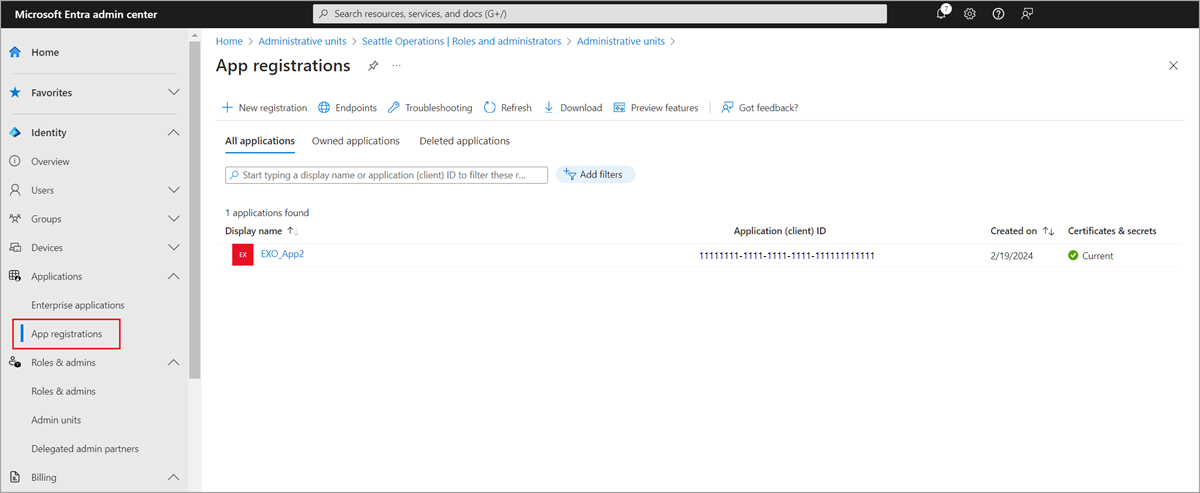The image size is (1200, 493).
Task: Pin the App registrations page
Action: (x=373, y=66)
